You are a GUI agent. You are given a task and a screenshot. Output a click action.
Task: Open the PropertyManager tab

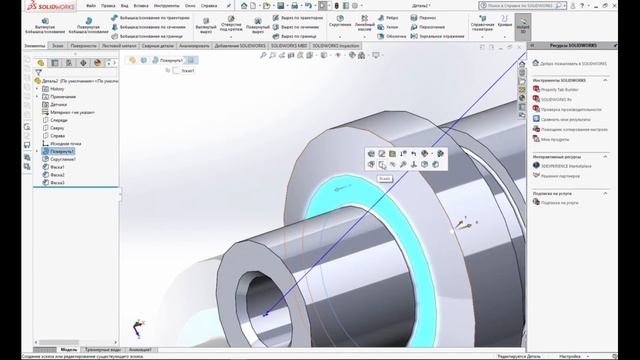[55, 62]
